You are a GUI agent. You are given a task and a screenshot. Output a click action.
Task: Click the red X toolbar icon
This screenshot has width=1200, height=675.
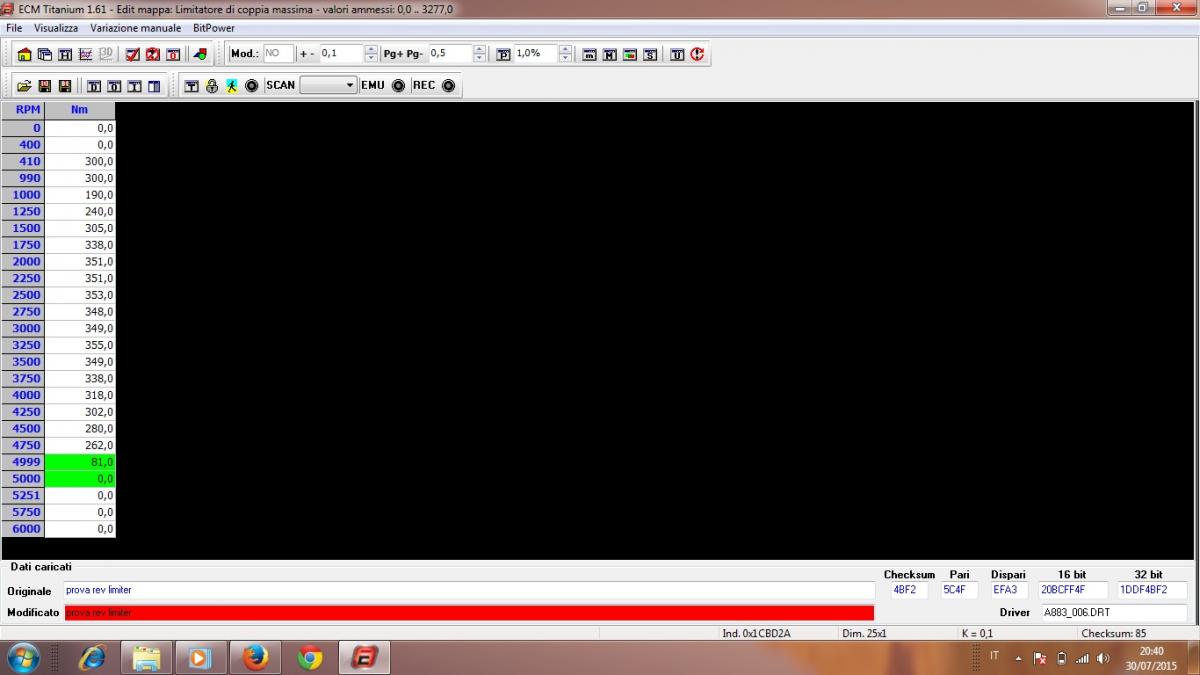152,54
